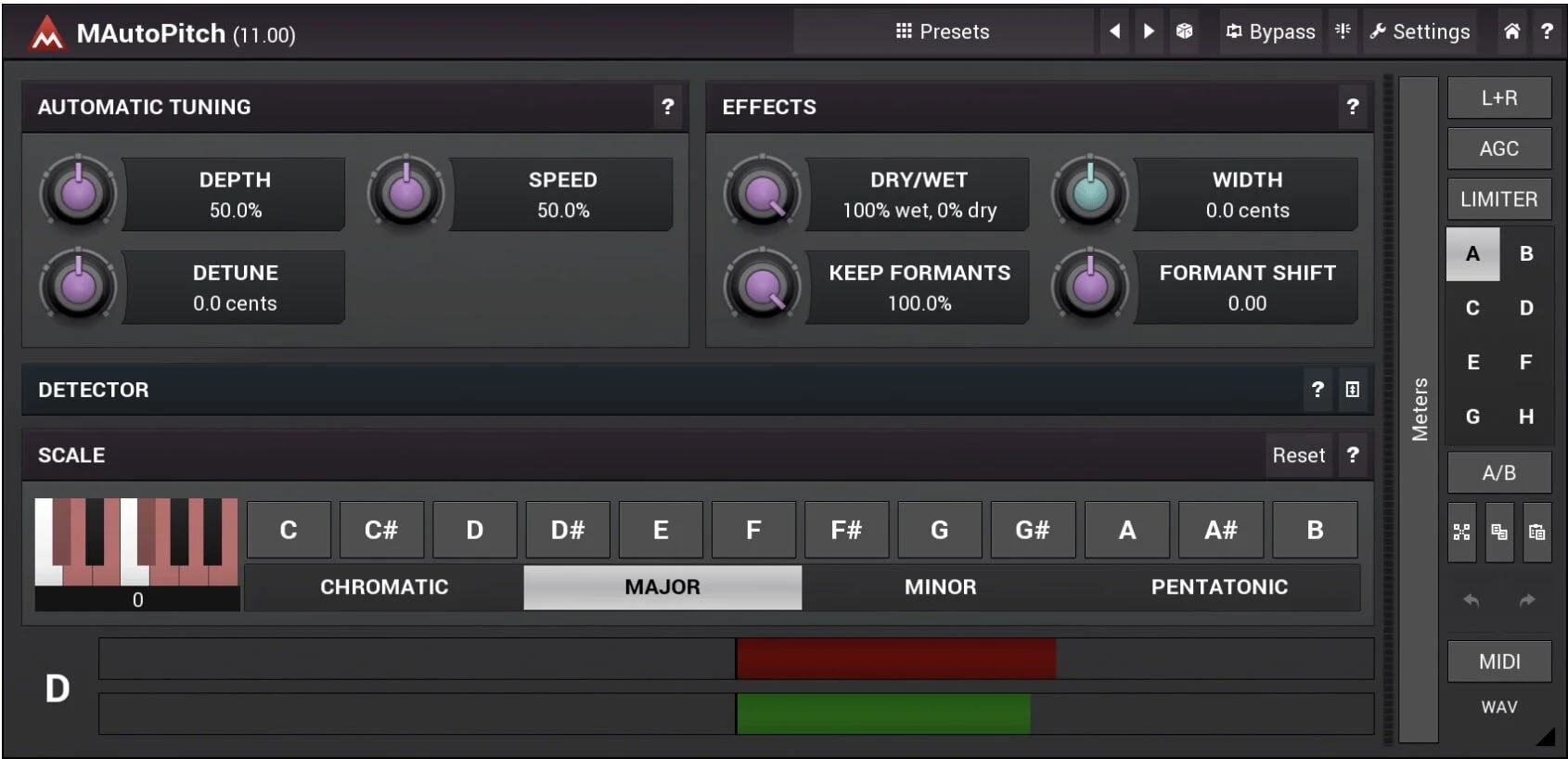Select the MAJOR scale tab
1568x759 pixels.
coord(662,587)
